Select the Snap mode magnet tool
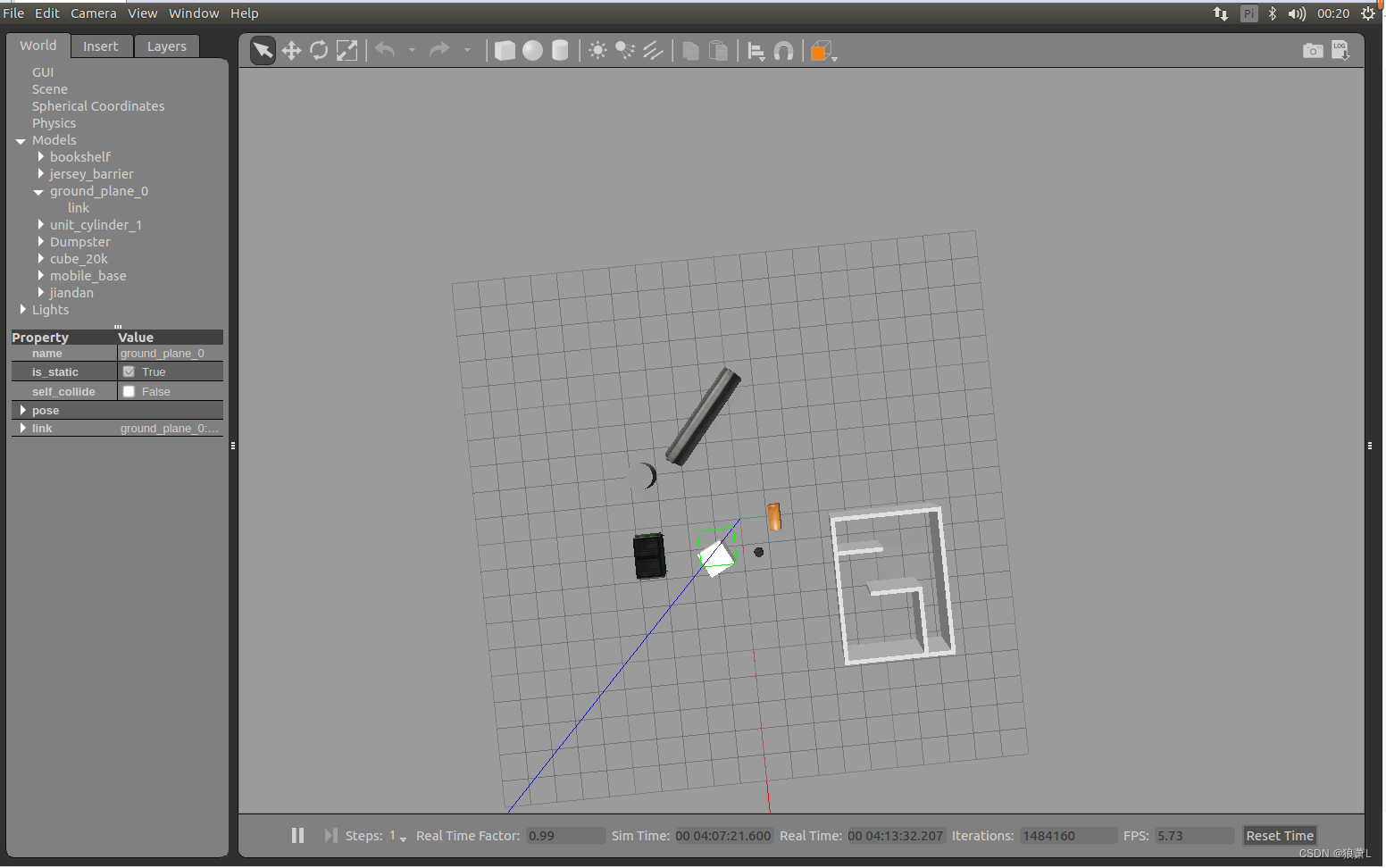The image size is (1386, 868). (x=783, y=50)
